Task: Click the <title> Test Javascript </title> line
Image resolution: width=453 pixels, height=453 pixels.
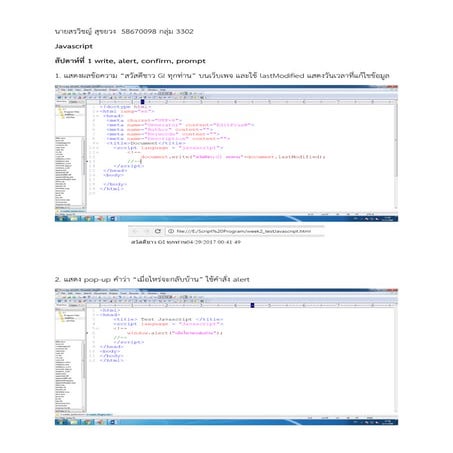Action: pos(168,319)
